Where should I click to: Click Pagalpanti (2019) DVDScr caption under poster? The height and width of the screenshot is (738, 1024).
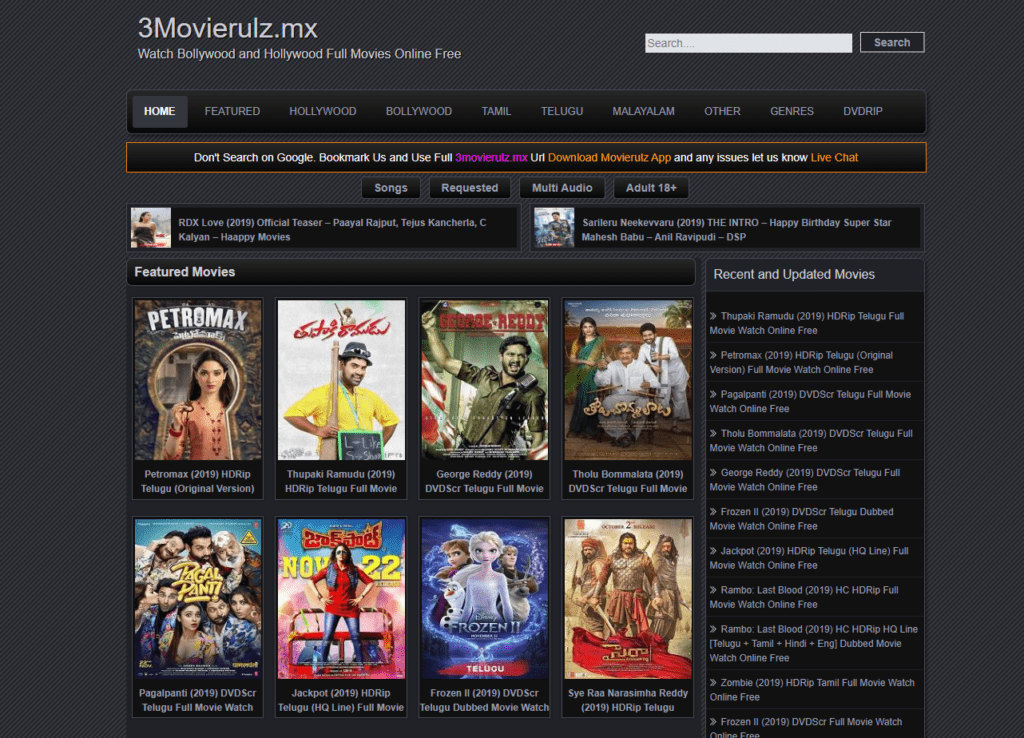coord(198,700)
